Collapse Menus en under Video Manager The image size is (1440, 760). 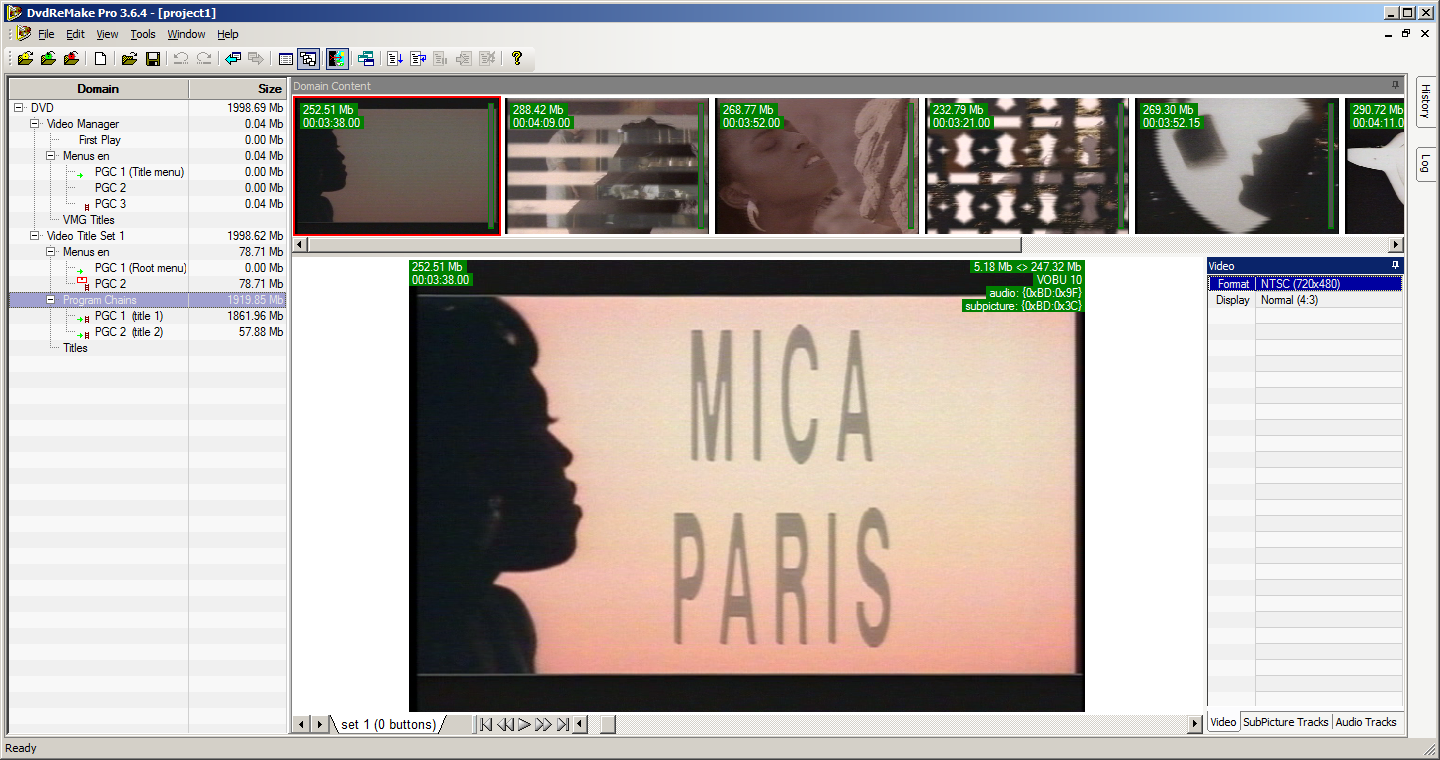51,156
